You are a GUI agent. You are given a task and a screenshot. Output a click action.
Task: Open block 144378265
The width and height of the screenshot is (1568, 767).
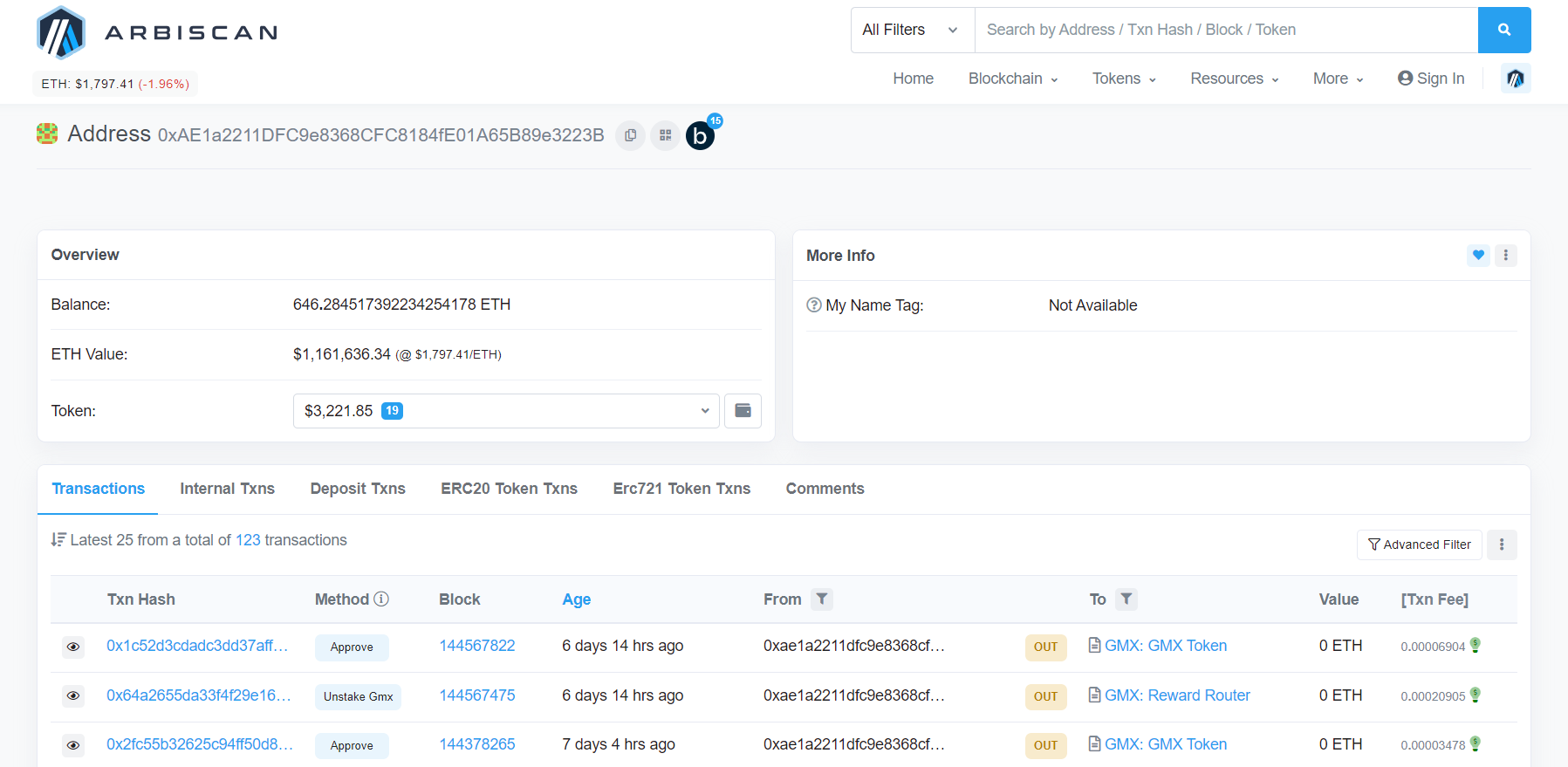(477, 744)
